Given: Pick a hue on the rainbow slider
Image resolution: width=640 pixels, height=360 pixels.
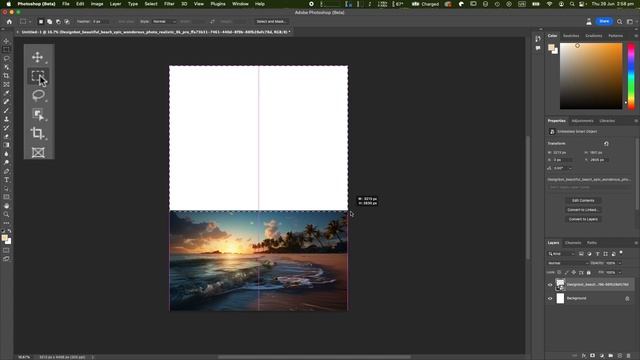Looking at the screenshot, I should point(631,76).
